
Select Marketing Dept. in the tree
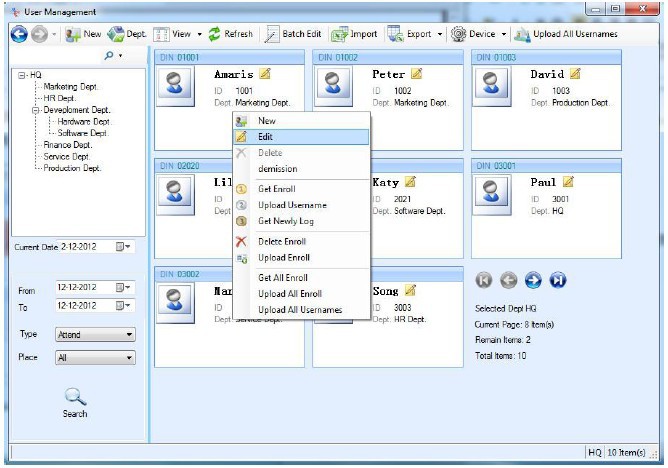coord(70,86)
